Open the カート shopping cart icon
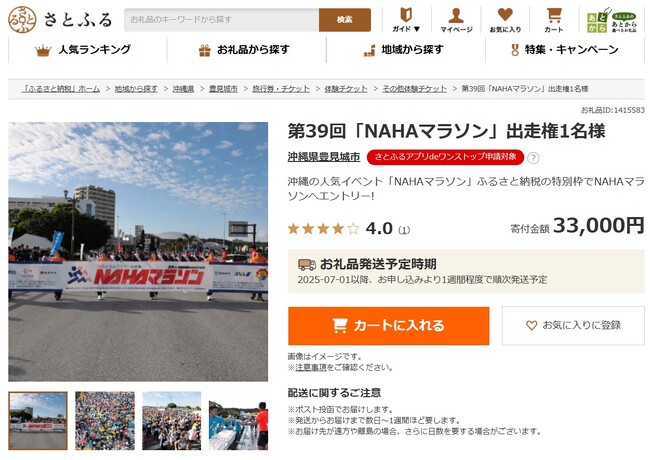The height and width of the screenshot is (460, 650). pyautogui.click(x=554, y=20)
